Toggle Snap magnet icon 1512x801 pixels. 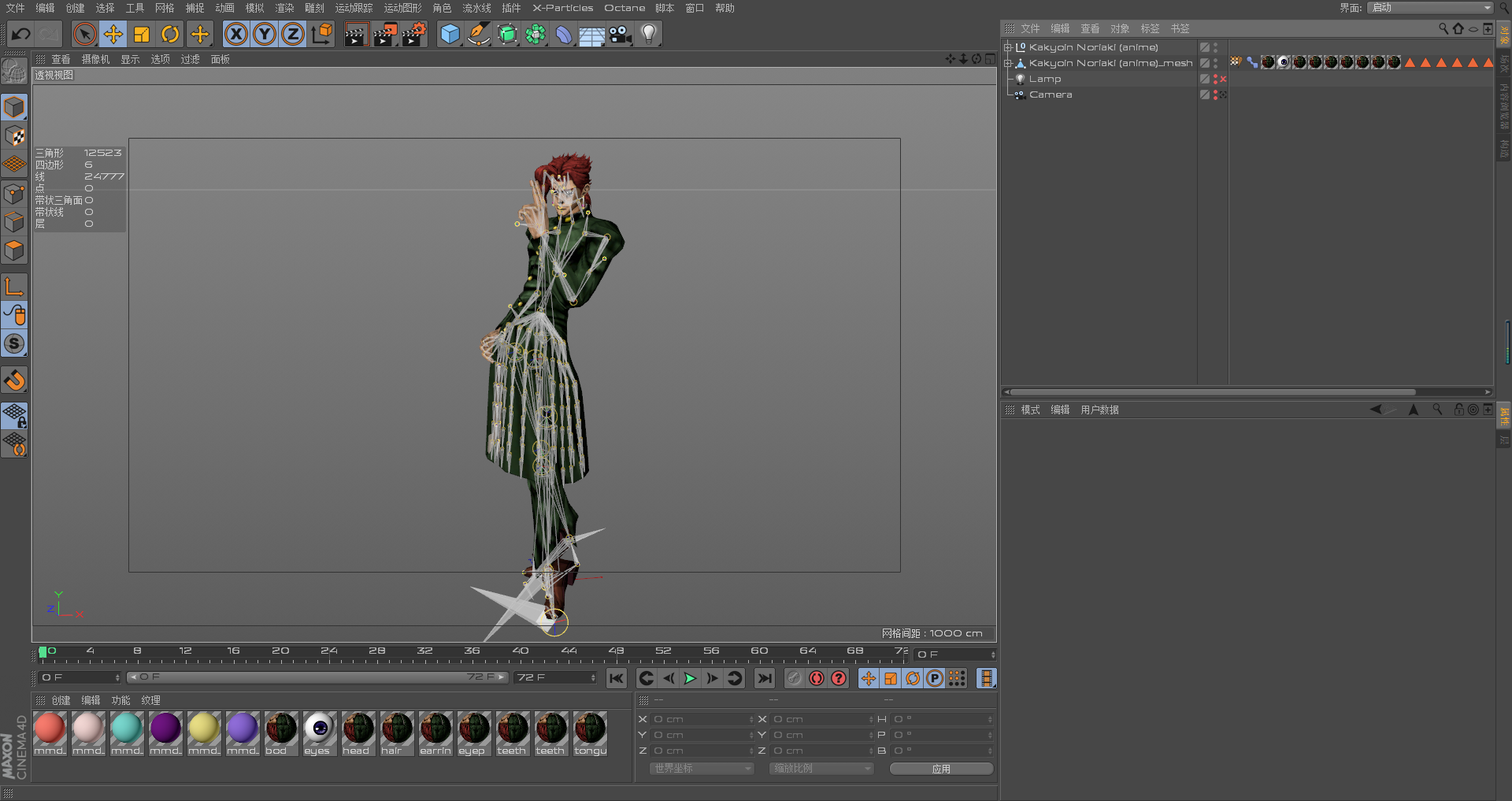pyautogui.click(x=14, y=380)
